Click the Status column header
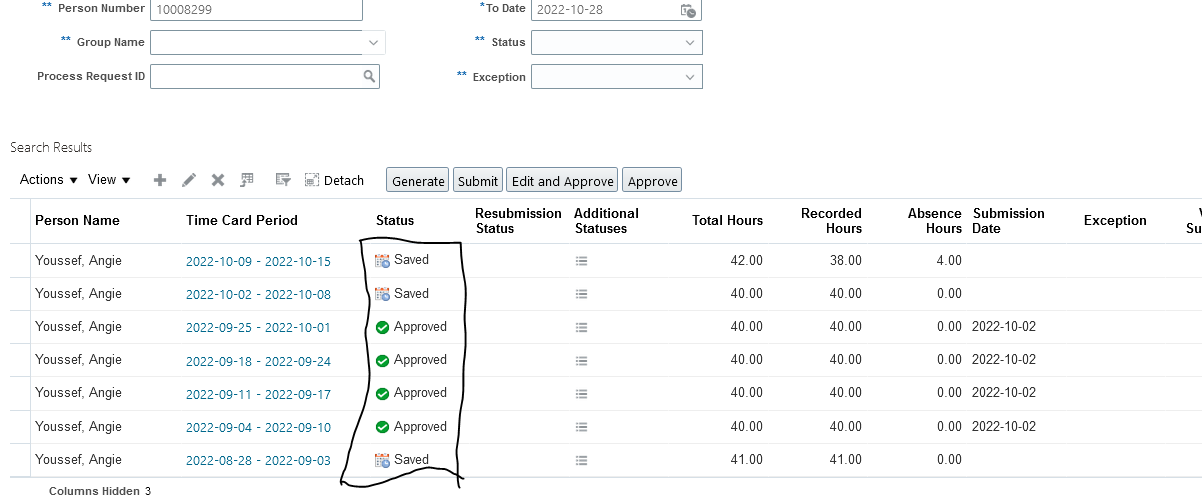 (x=395, y=220)
